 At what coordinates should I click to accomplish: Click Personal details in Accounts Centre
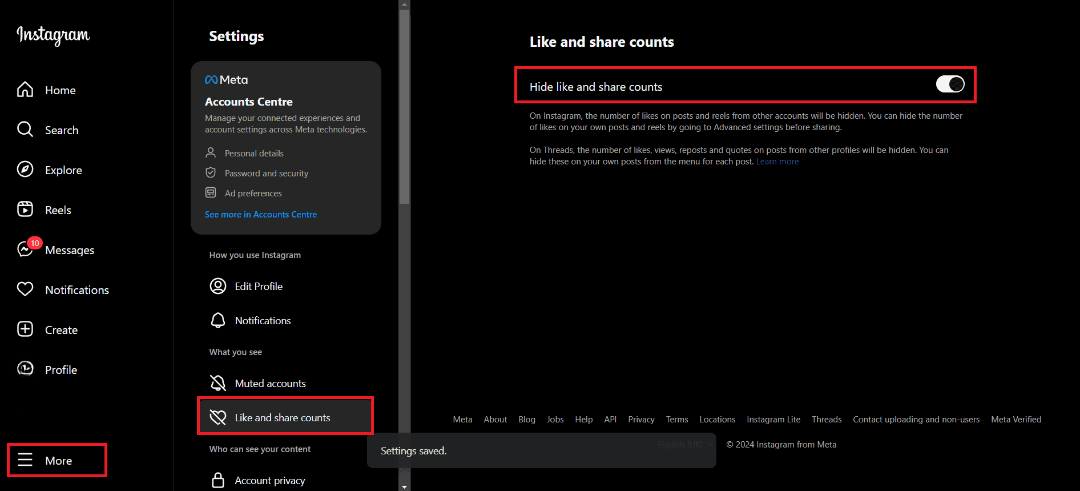pos(253,153)
